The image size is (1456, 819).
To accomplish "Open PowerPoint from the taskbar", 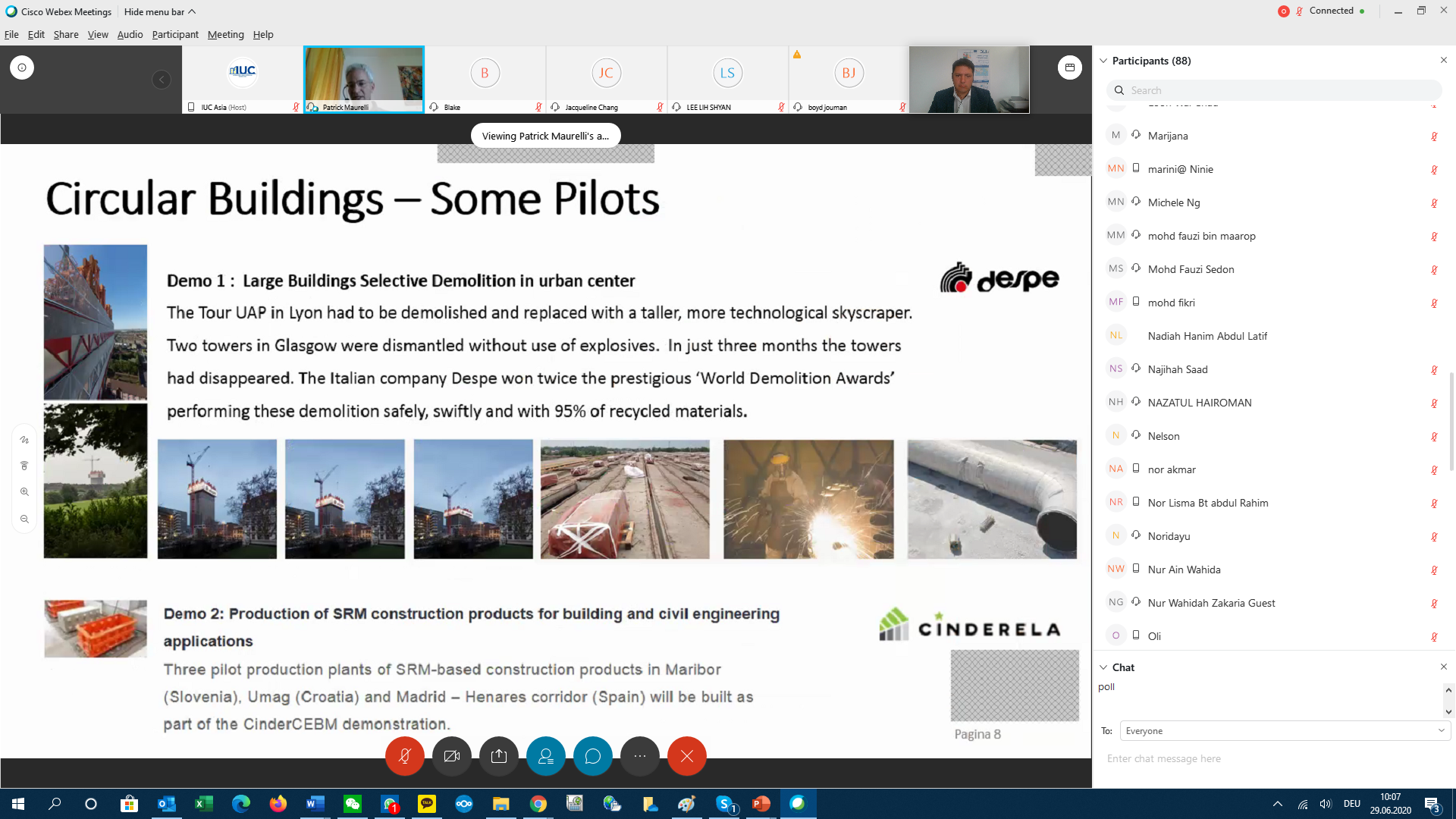I will (761, 804).
